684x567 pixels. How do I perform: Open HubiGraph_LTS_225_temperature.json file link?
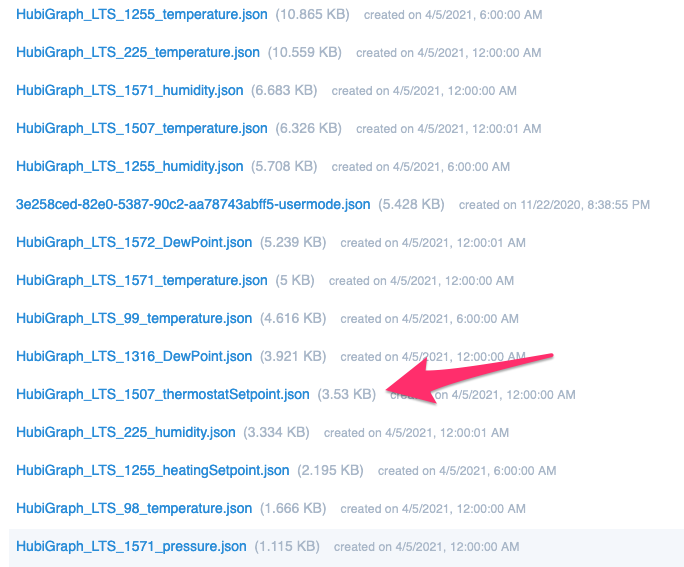point(138,53)
